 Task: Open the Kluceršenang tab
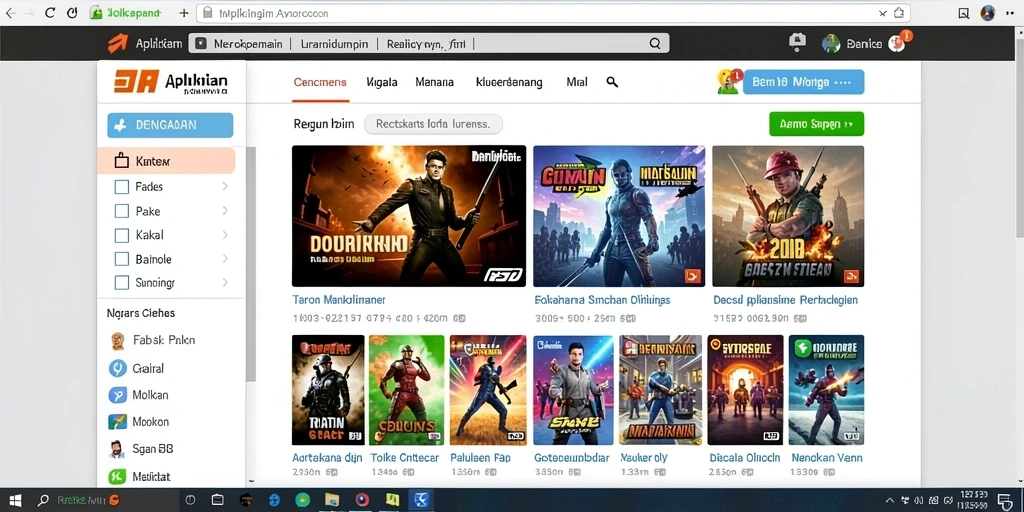509,82
